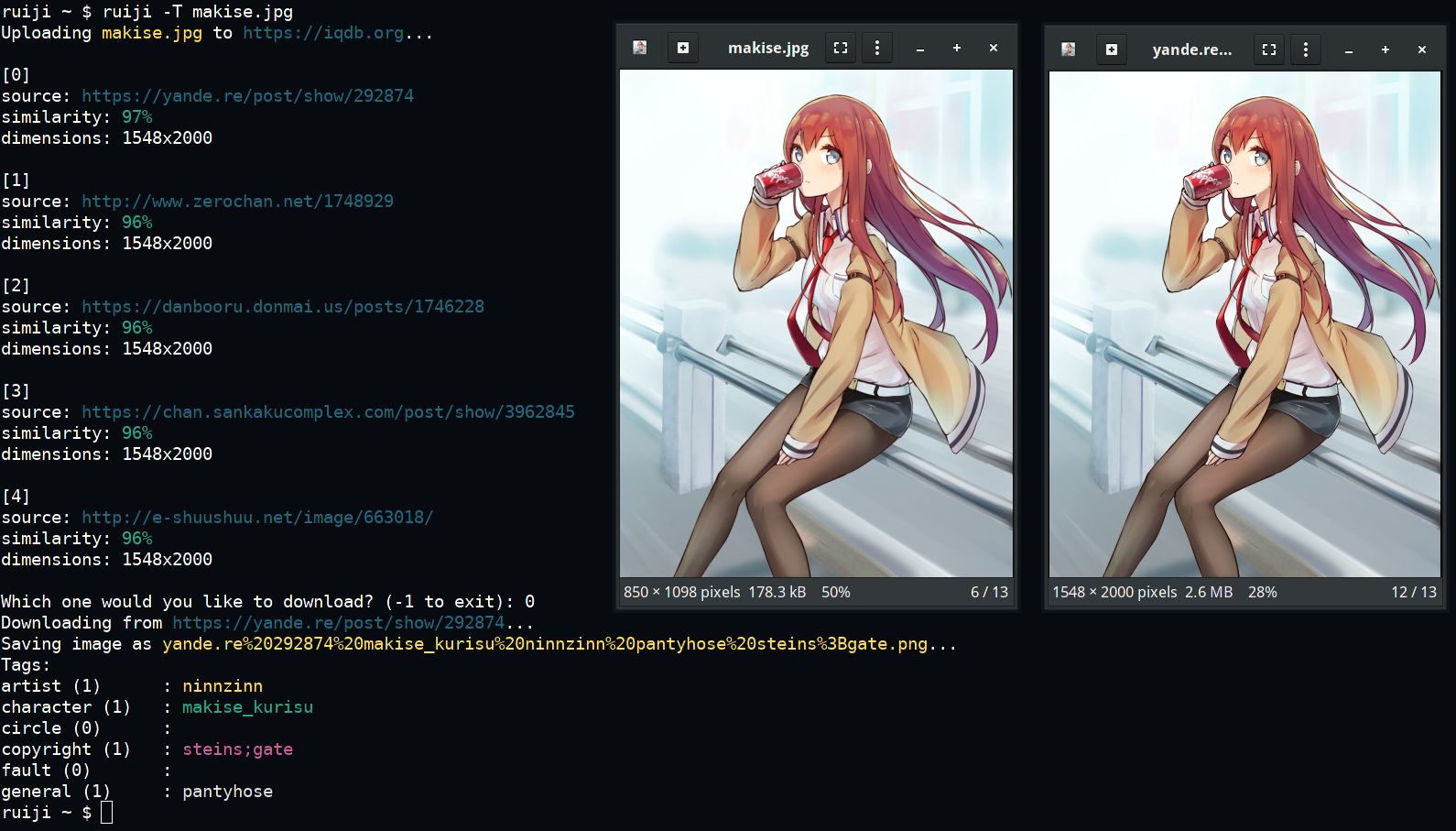Maximize the makise.jpg viewer window
This screenshot has height=831, width=1456.
[x=957, y=48]
